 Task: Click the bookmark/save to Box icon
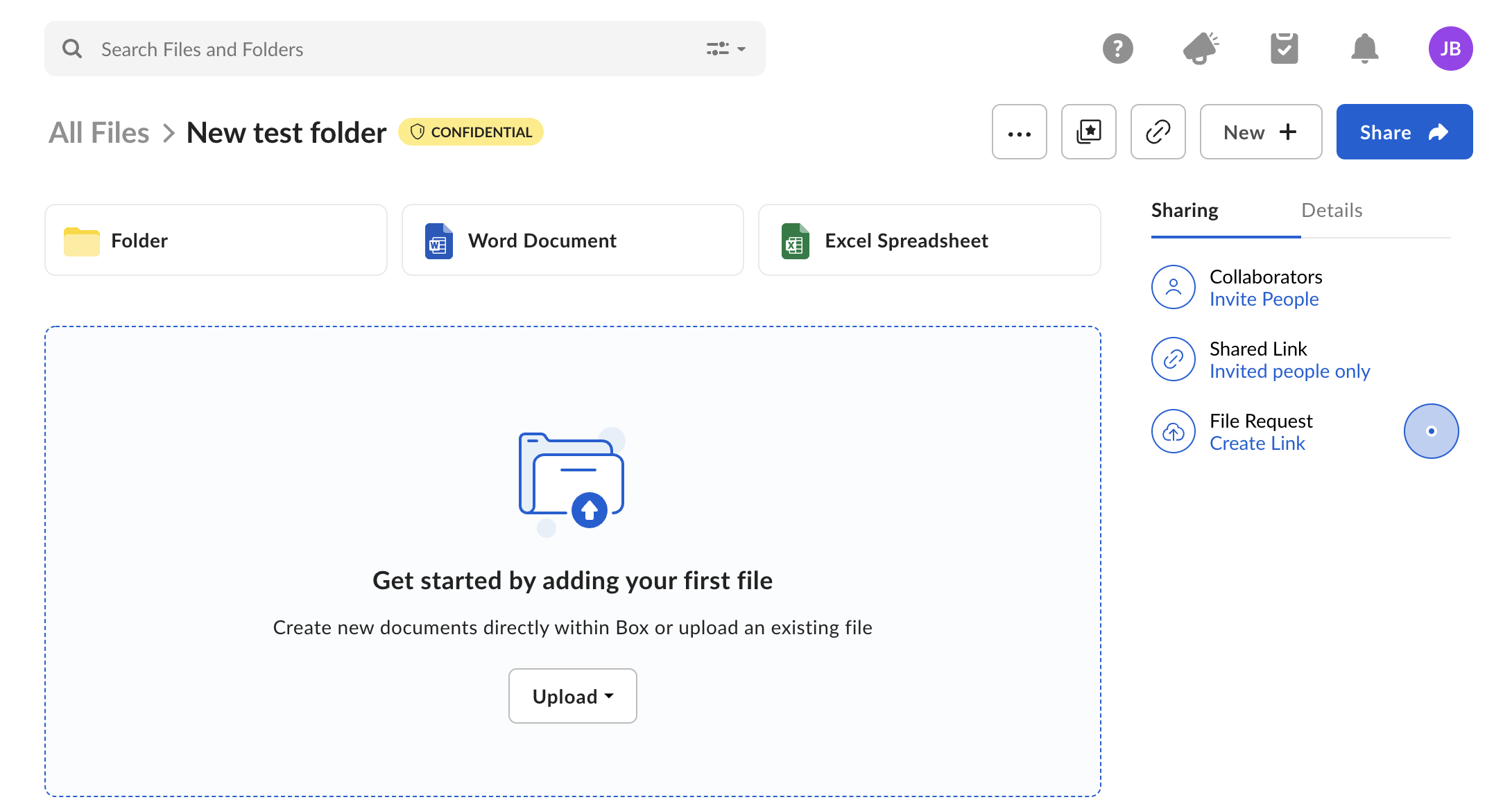1088,131
